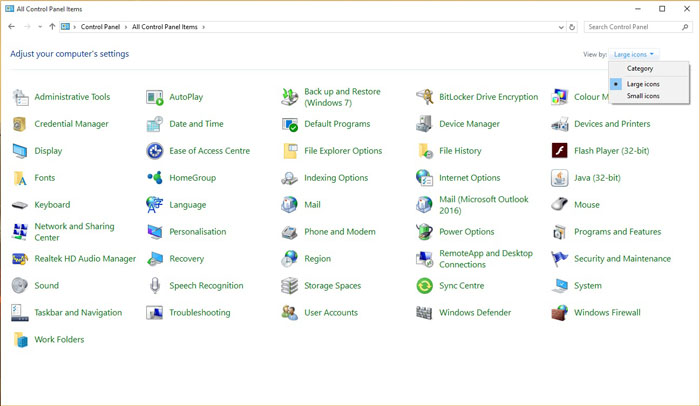The width and height of the screenshot is (700, 406).
Task: Open the Credential Manager icon
Action: pyautogui.click(x=20, y=124)
